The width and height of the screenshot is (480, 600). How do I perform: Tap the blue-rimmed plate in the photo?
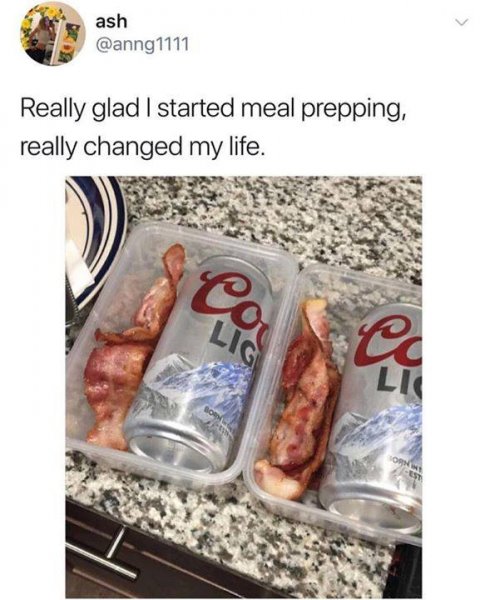pyautogui.click(x=96, y=237)
